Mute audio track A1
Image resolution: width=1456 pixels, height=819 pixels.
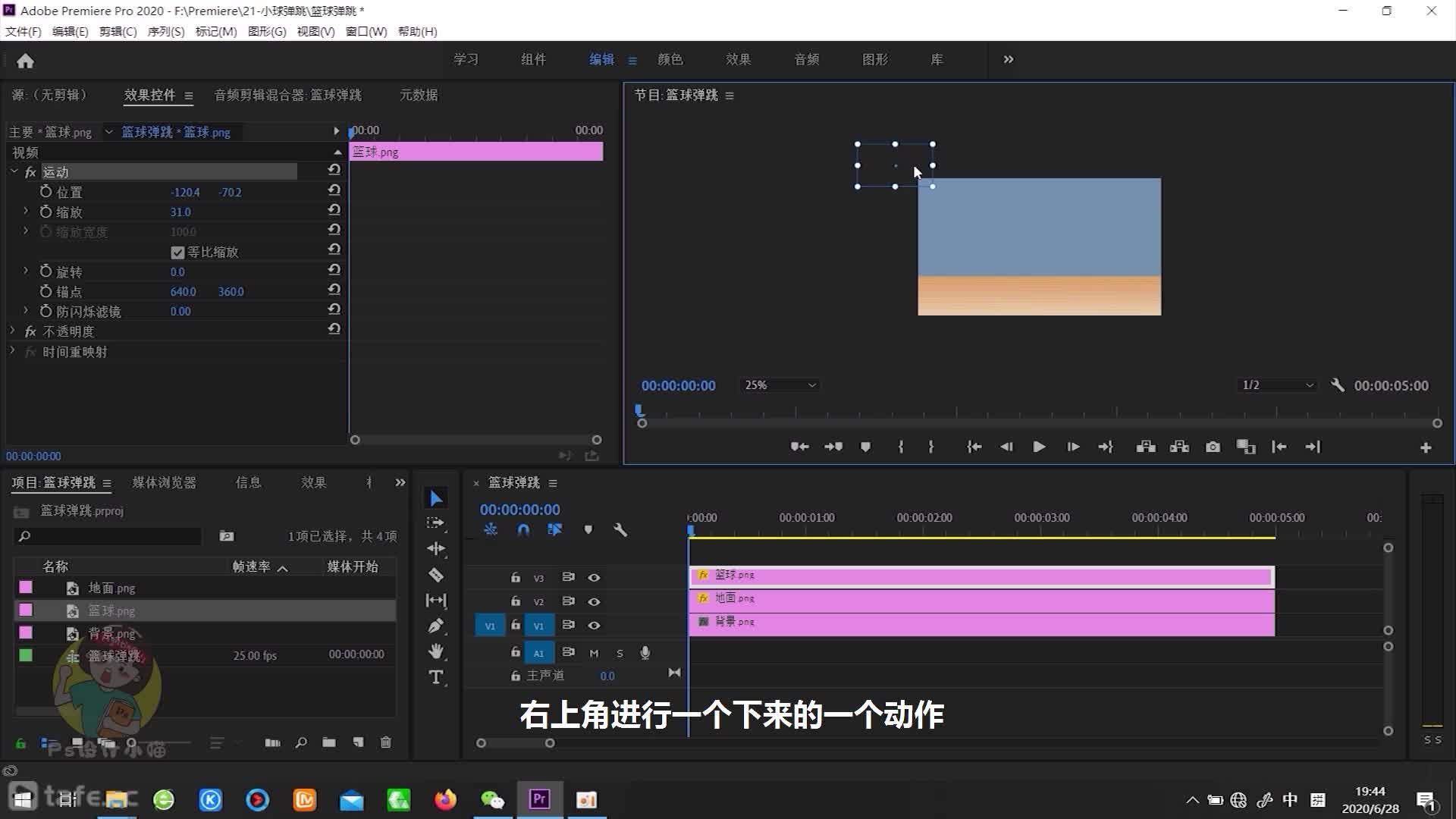click(x=594, y=653)
